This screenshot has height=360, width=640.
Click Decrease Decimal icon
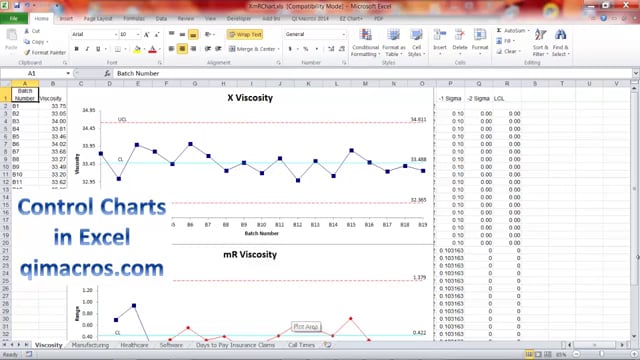(x=342, y=49)
